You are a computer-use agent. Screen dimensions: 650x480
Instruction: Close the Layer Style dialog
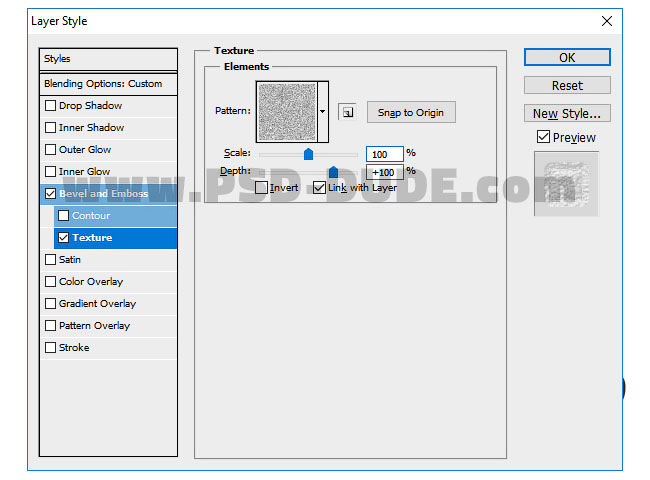tap(607, 21)
